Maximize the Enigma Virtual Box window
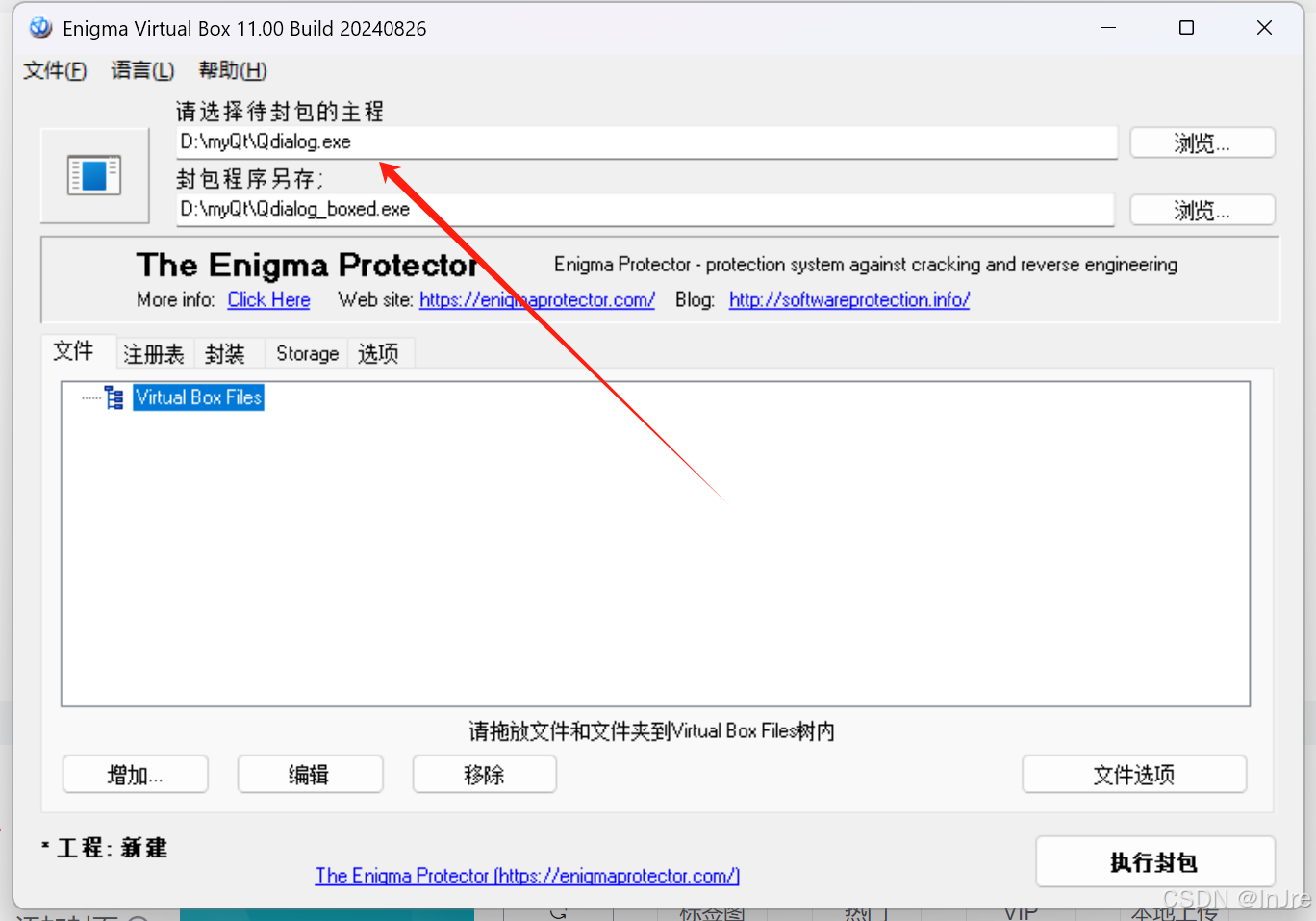Screen dimensions: 1316x921 (x=1186, y=28)
